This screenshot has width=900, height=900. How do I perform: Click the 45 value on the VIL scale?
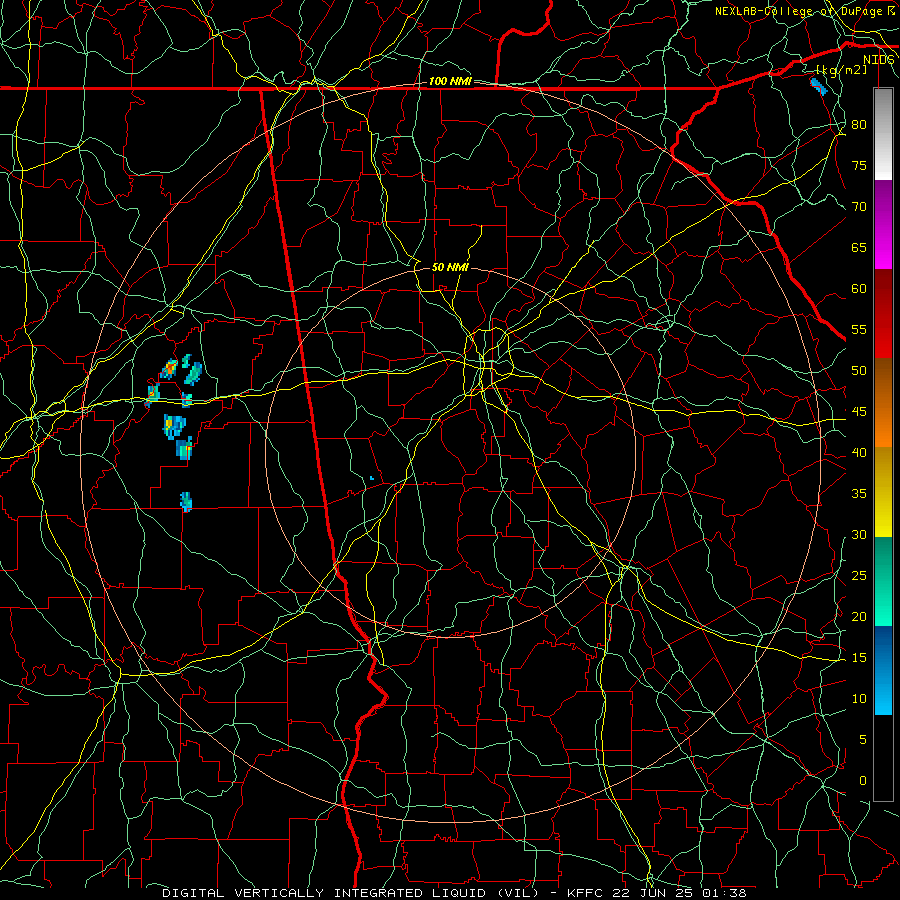[859, 412]
